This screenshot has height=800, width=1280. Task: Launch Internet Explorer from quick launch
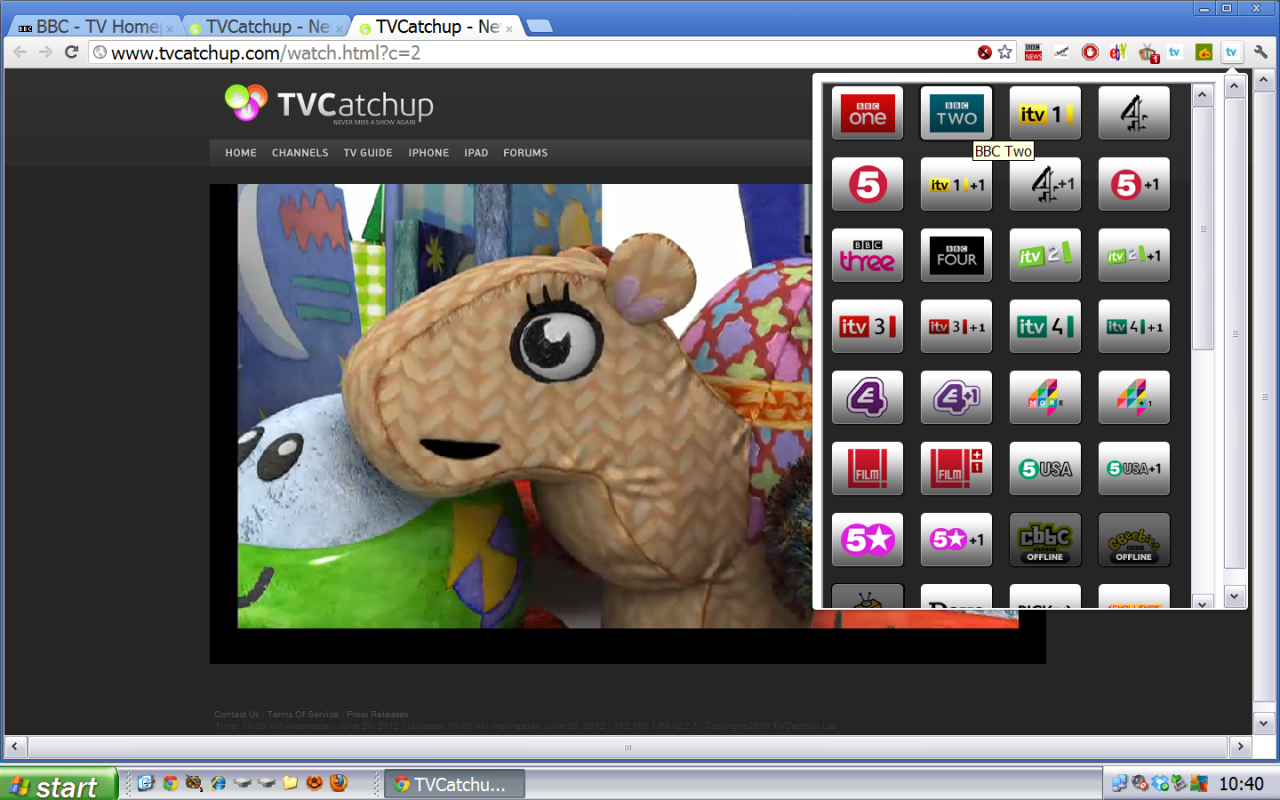point(219,783)
